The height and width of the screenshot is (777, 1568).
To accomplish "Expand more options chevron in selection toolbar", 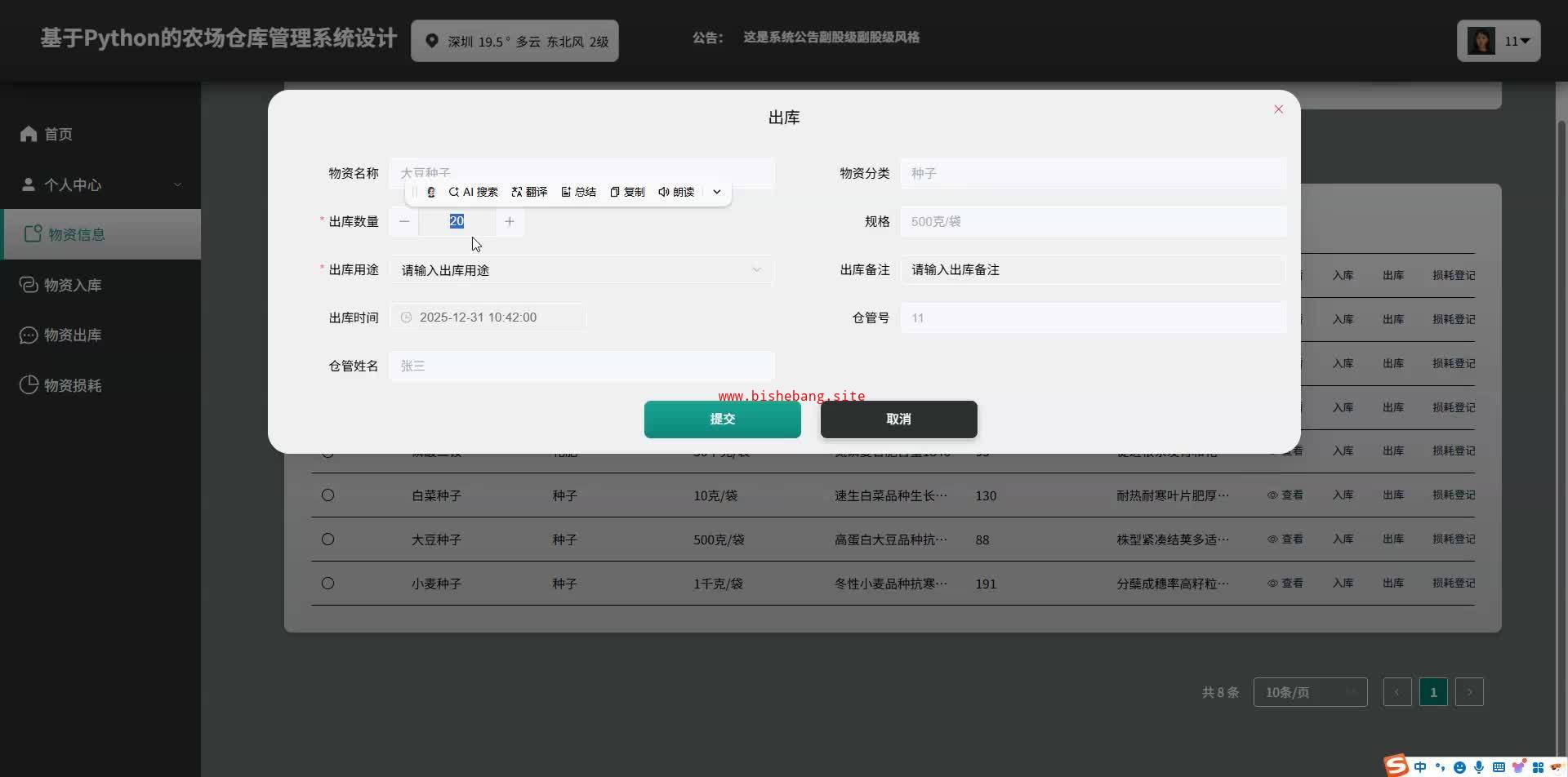I will point(717,192).
